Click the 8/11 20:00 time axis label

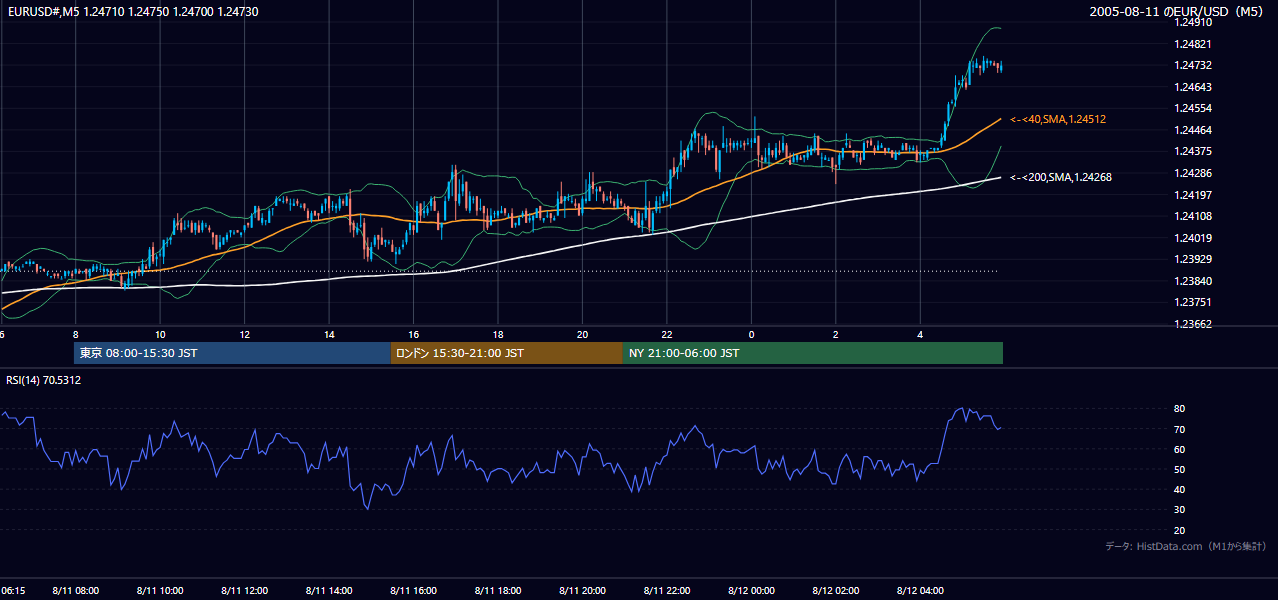(x=583, y=591)
